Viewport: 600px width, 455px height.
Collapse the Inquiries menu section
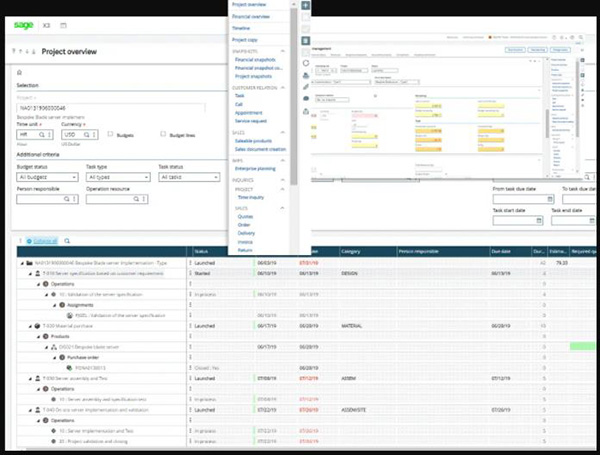[282, 180]
